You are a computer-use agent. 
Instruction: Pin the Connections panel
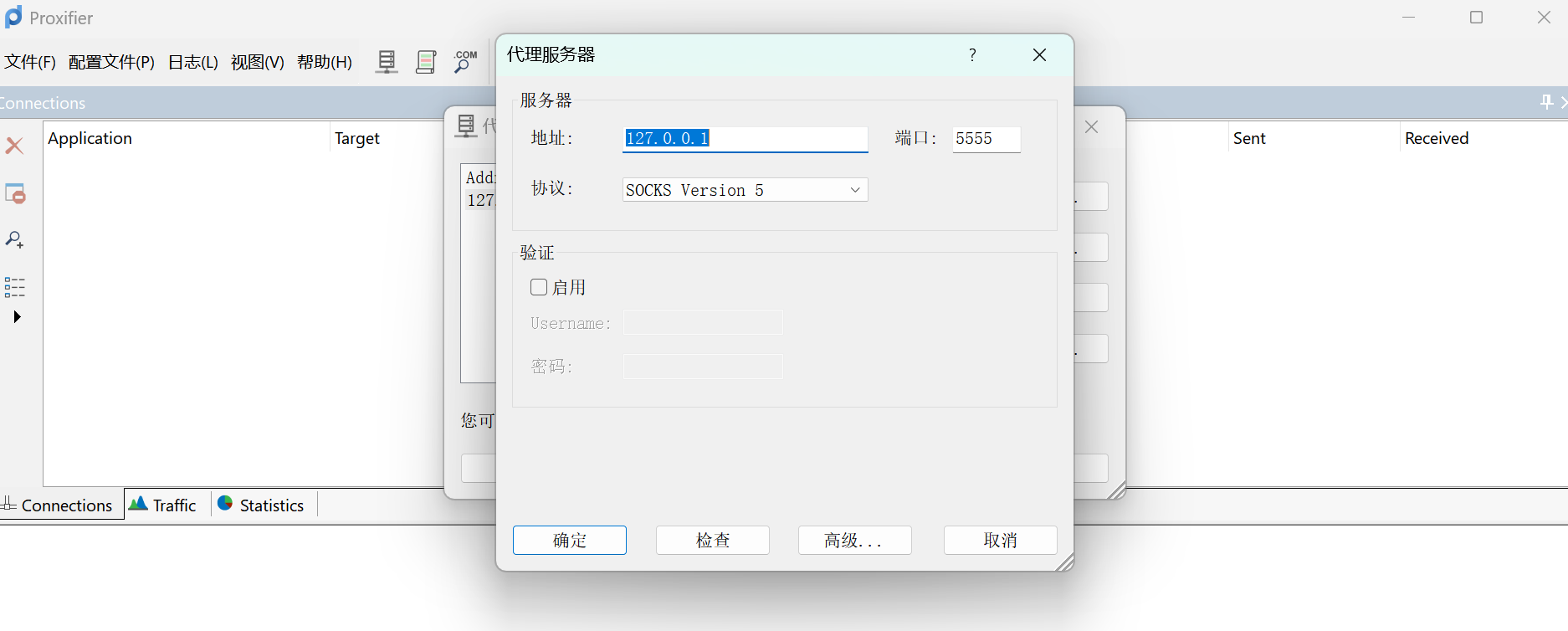click(x=1546, y=102)
